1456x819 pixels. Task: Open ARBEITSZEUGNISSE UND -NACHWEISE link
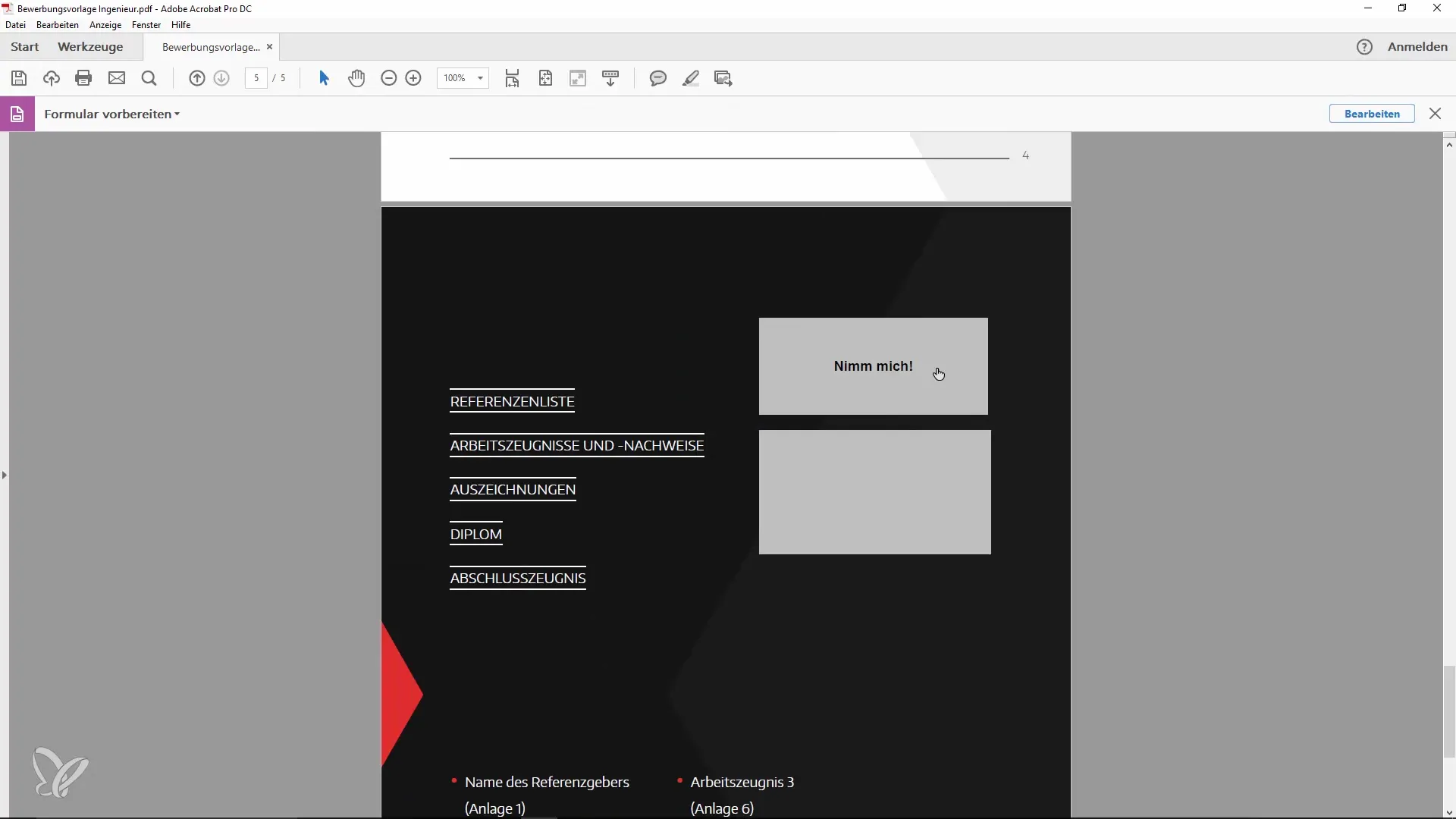577,446
